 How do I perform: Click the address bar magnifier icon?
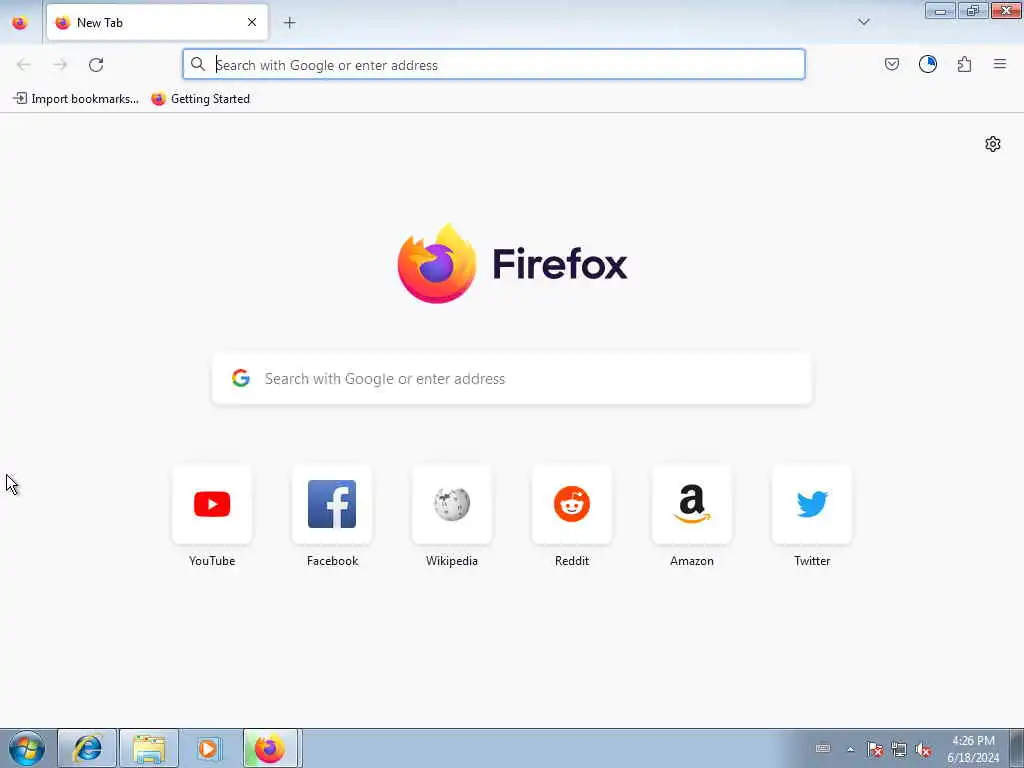pyautogui.click(x=197, y=64)
